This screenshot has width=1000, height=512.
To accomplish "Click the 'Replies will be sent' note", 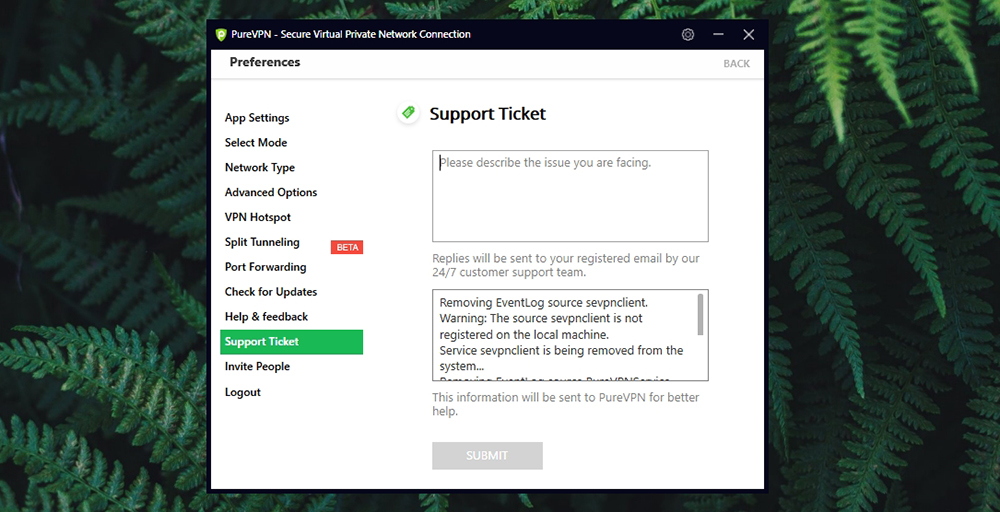I will click(566, 265).
